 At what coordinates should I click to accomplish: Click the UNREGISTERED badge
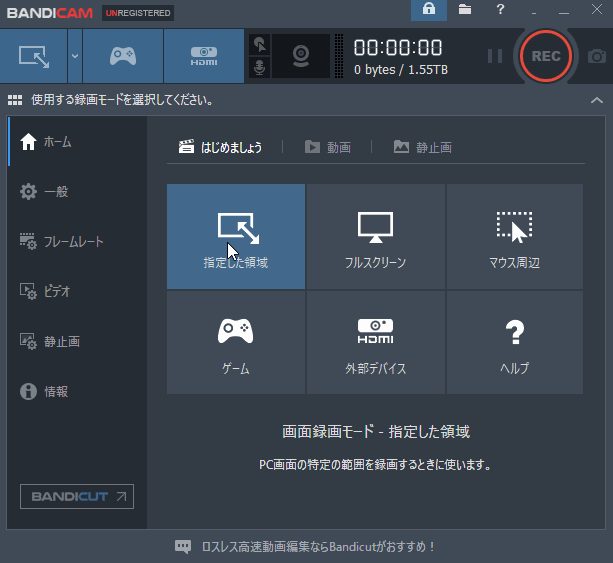(138, 13)
